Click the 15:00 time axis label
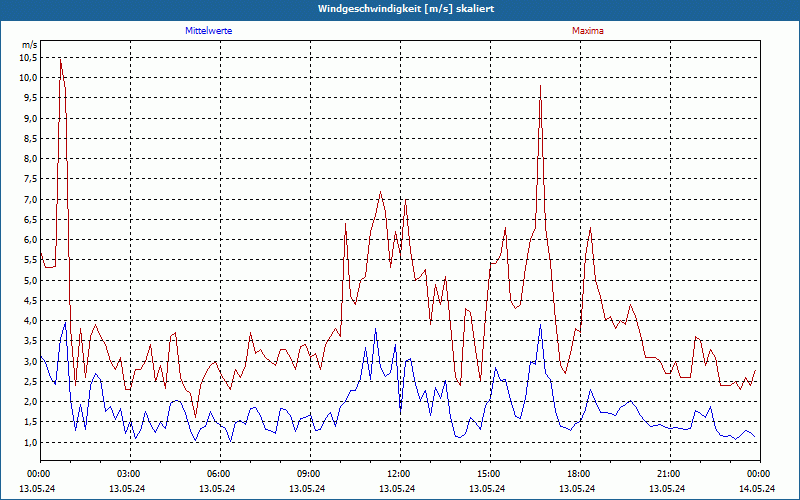This screenshot has height=500, width=800. click(490, 474)
